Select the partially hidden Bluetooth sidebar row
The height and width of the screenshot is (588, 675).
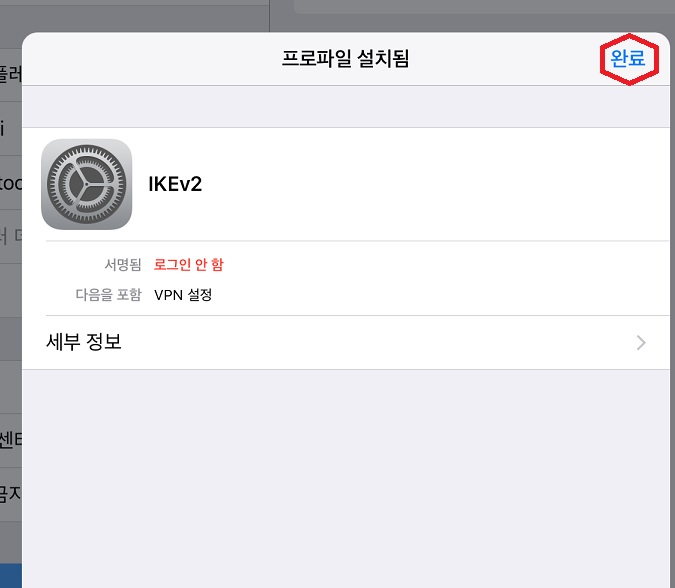pyautogui.click(x=11, y=183)
